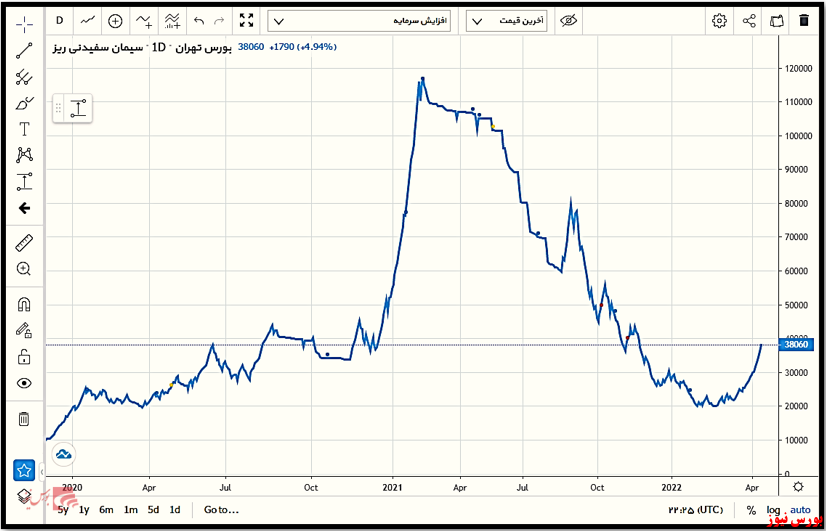Click the share chart icon

(749, 20)
